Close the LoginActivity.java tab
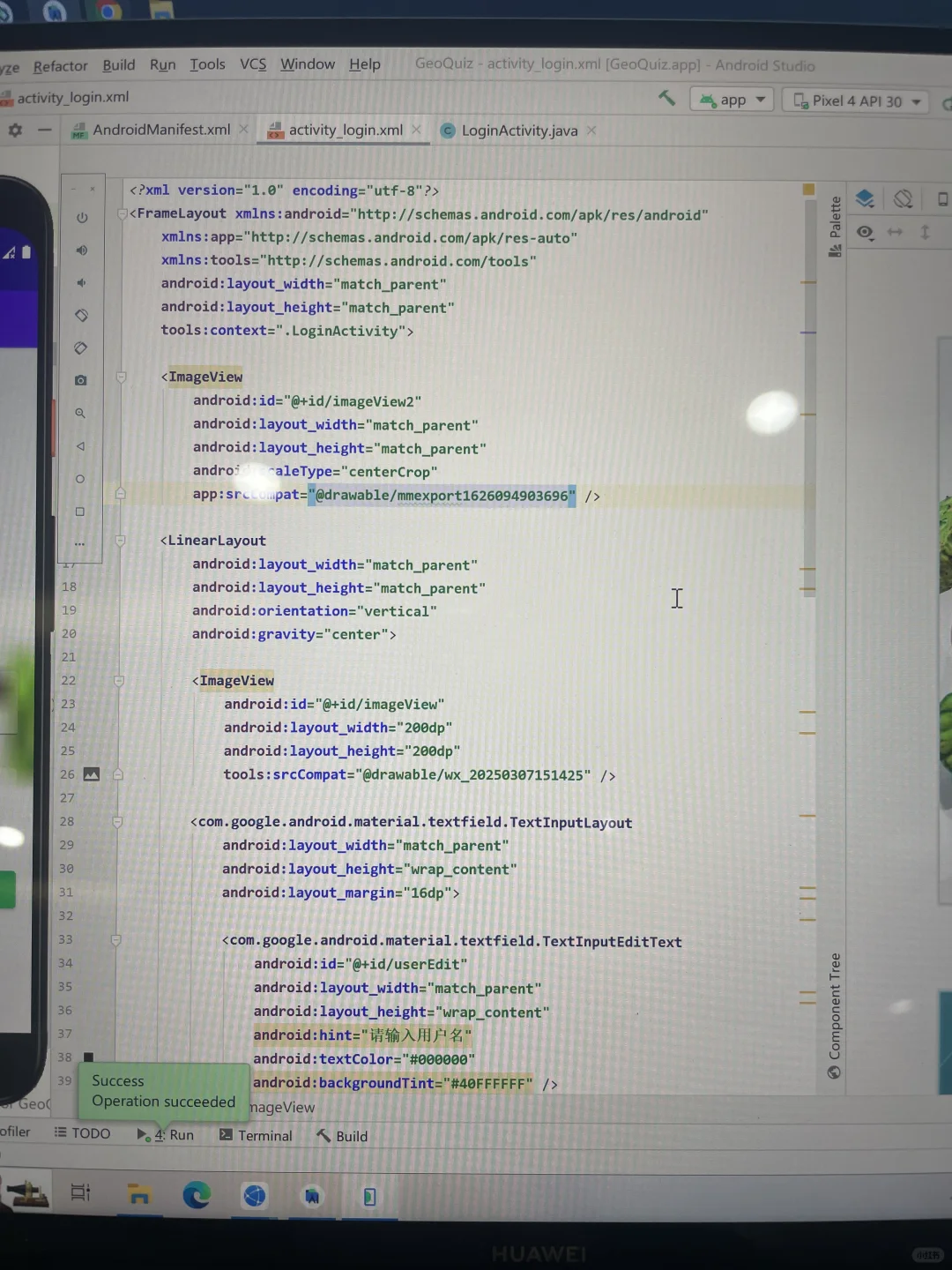Image resolution: width=952 pixels, height=1270 pixels. [x=591, y=130]
